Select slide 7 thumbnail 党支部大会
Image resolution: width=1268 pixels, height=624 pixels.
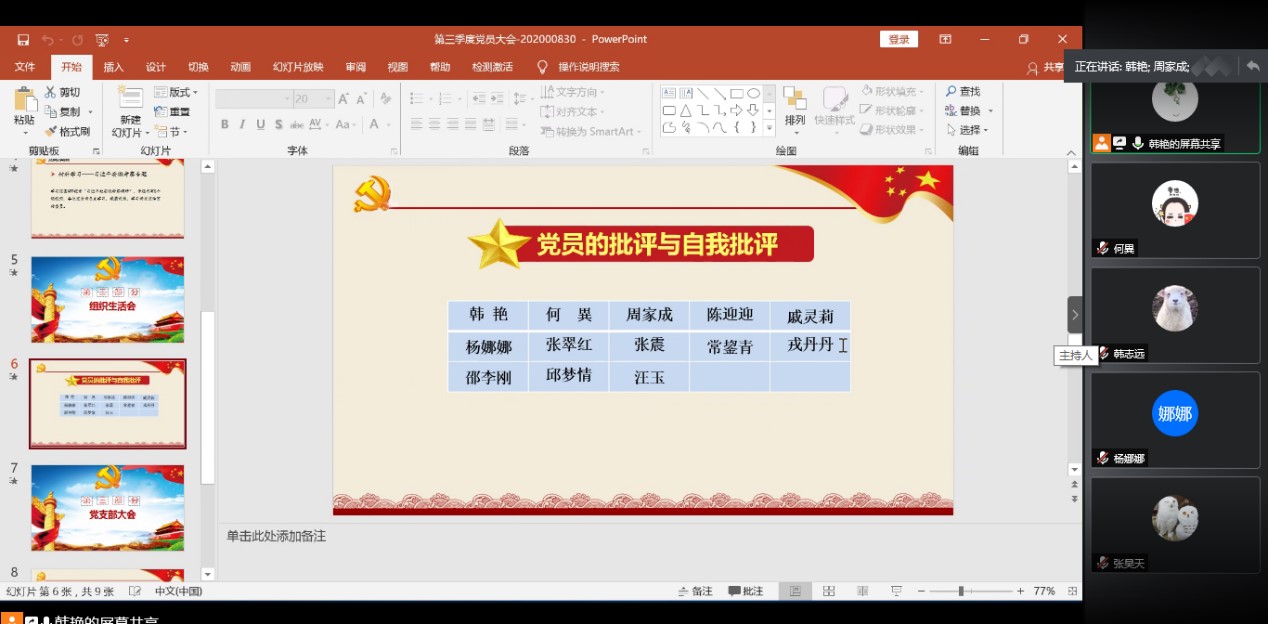tap(107, 507)
